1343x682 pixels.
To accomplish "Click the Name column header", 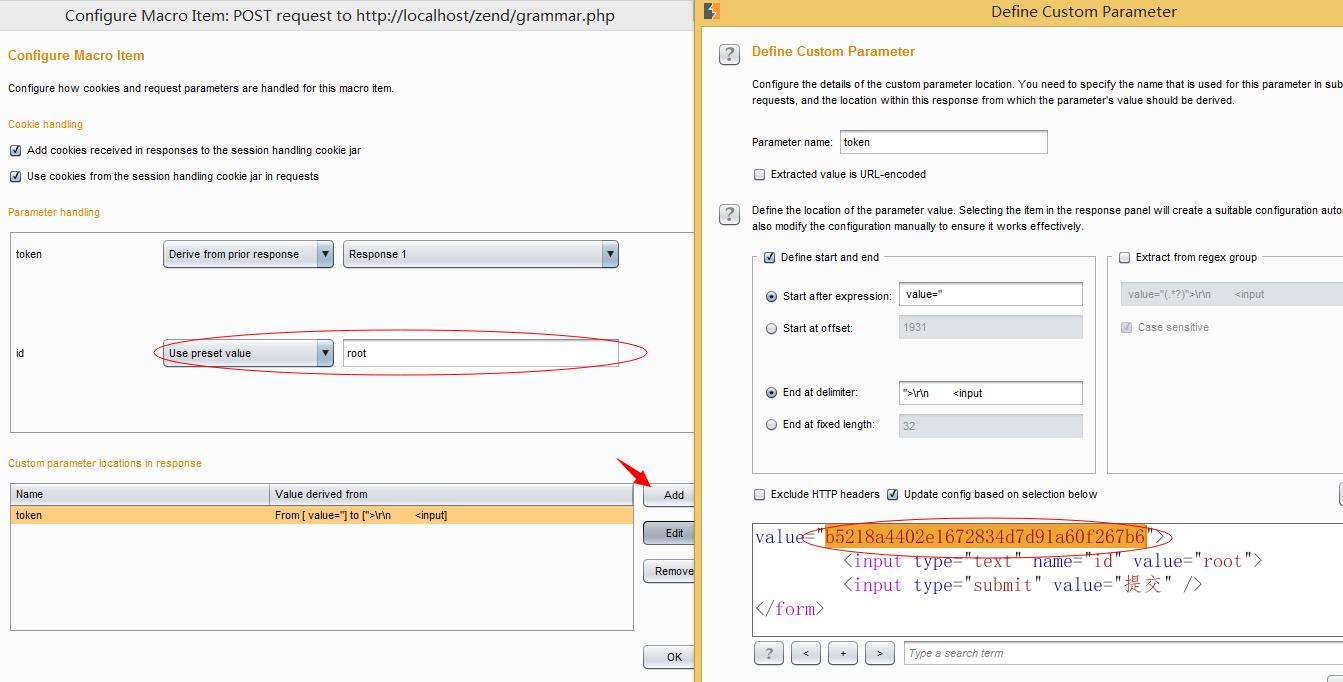I will point(140,494).
